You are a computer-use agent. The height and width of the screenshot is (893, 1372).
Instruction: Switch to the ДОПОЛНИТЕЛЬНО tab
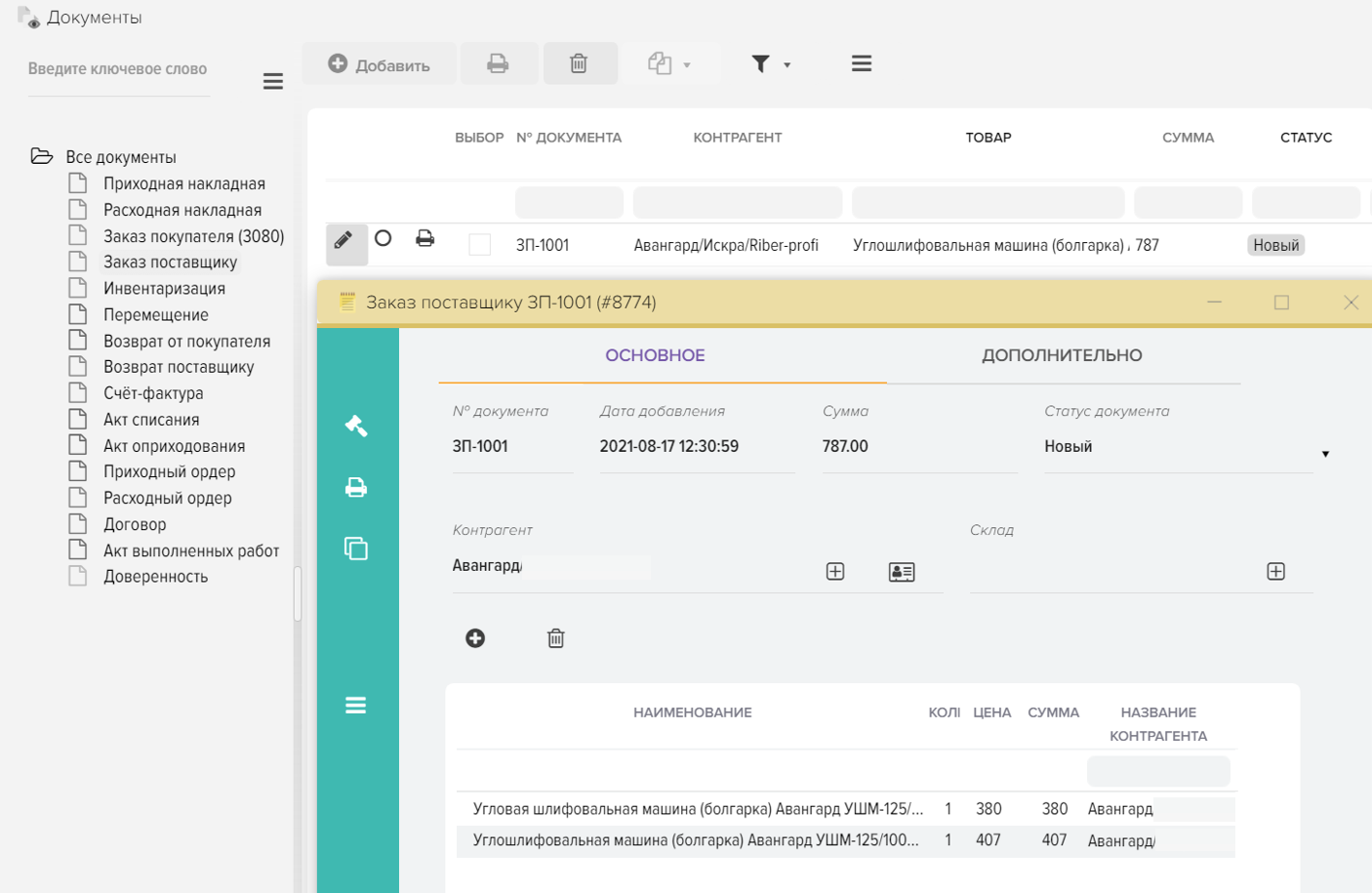tap(1062, 355)
